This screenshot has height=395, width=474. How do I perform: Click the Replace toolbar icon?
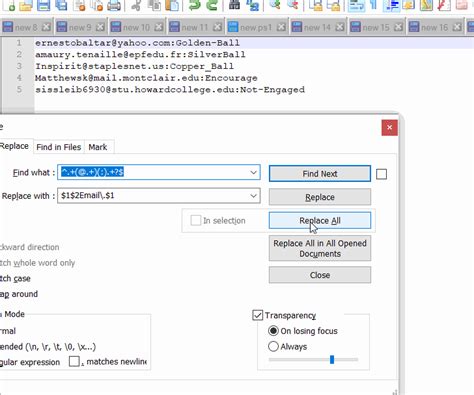(x=252, y=5)
